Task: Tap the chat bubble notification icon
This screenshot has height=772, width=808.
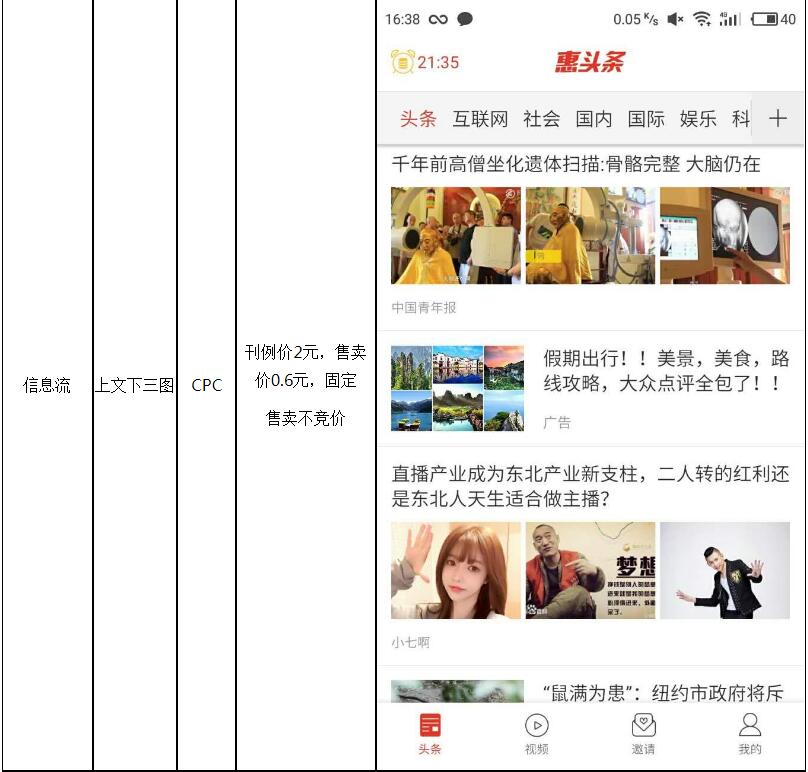Action: [465, 19]
